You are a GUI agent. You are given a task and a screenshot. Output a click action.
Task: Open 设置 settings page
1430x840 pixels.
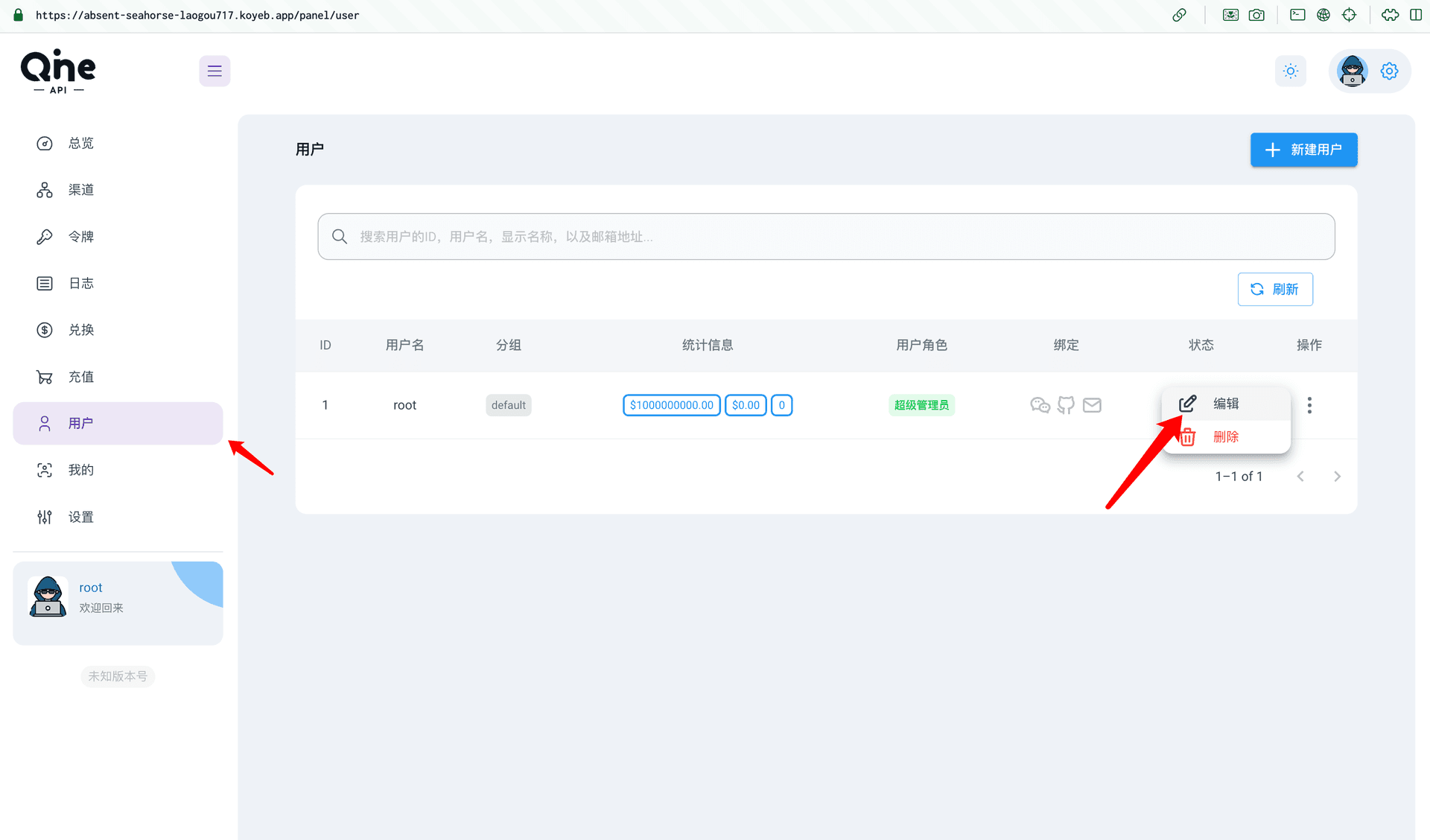118,517
